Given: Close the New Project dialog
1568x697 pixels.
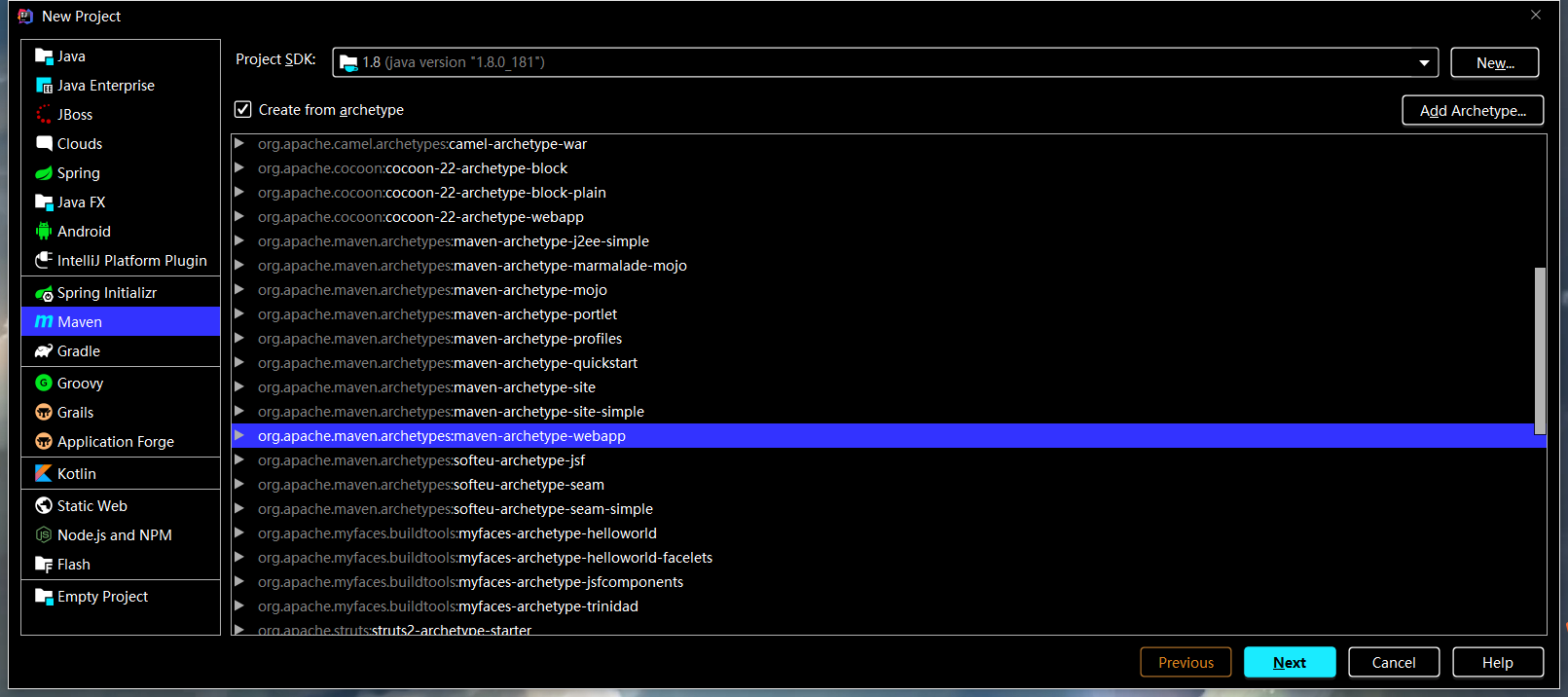Looking at the screenshot, I should (1536, 16).
